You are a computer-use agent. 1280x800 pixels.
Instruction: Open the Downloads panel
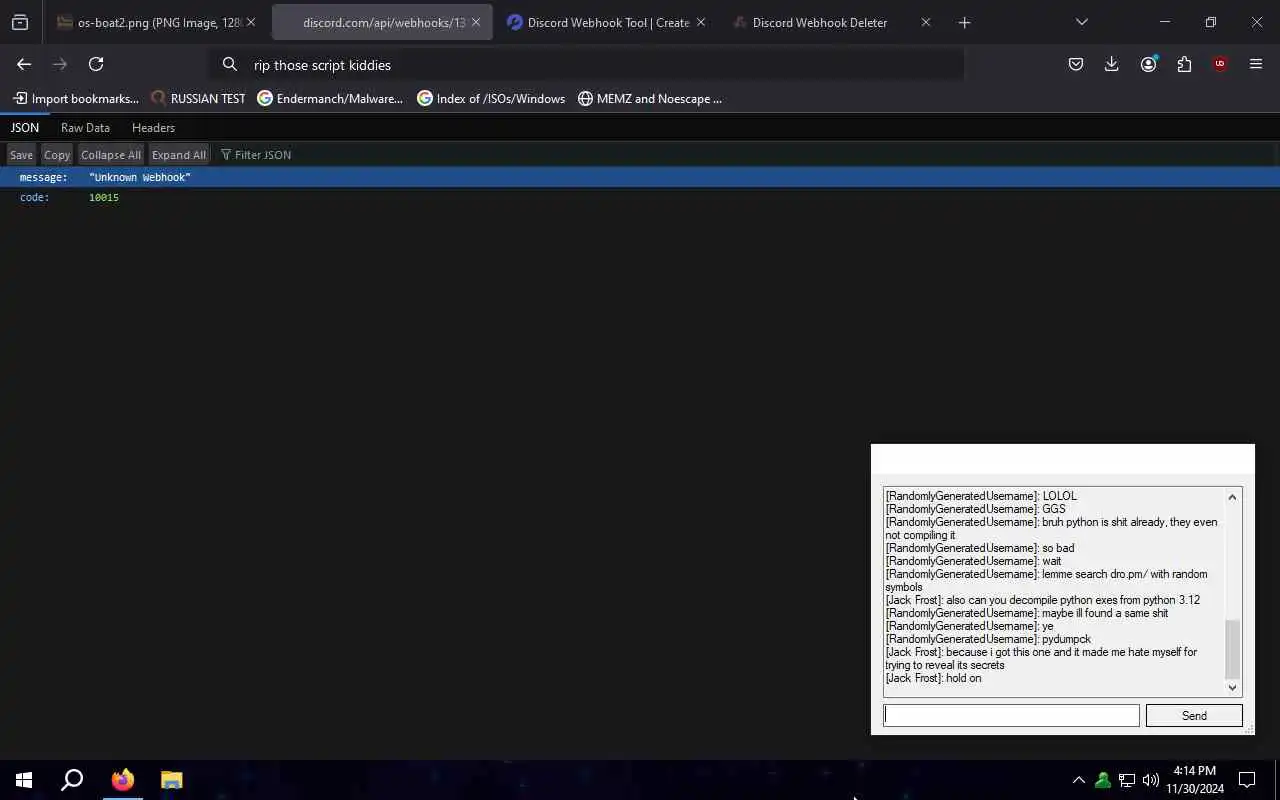[1111, 64]
